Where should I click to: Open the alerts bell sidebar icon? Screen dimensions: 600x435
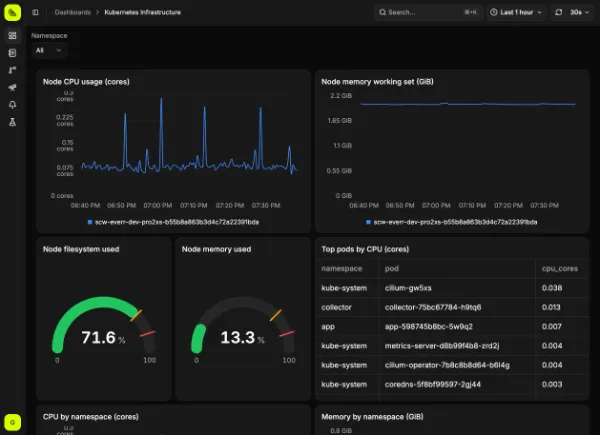click(12, 104)
